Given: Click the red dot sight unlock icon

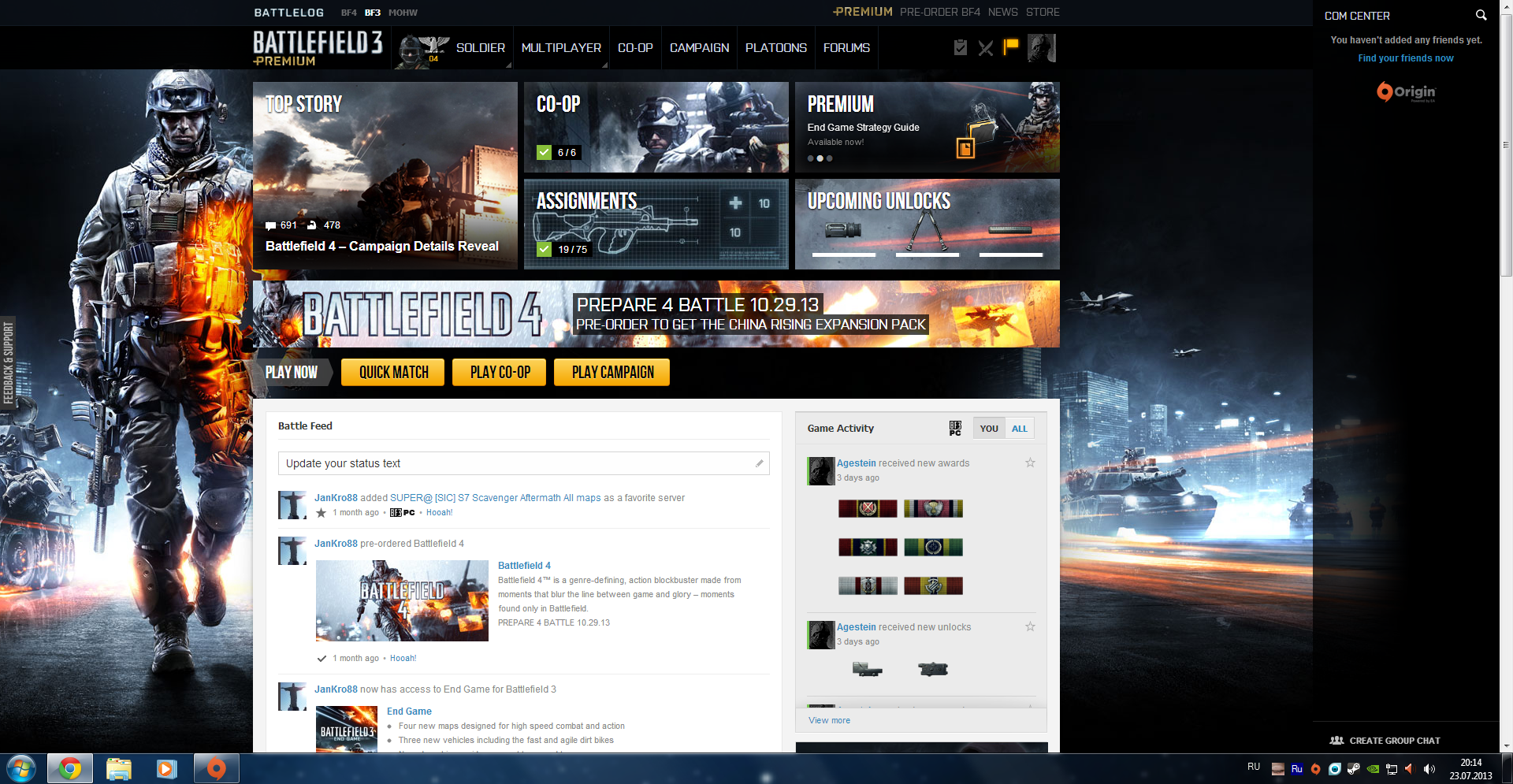Looking at the screenshot, I should pyautogui.click(x=867, y=670).
